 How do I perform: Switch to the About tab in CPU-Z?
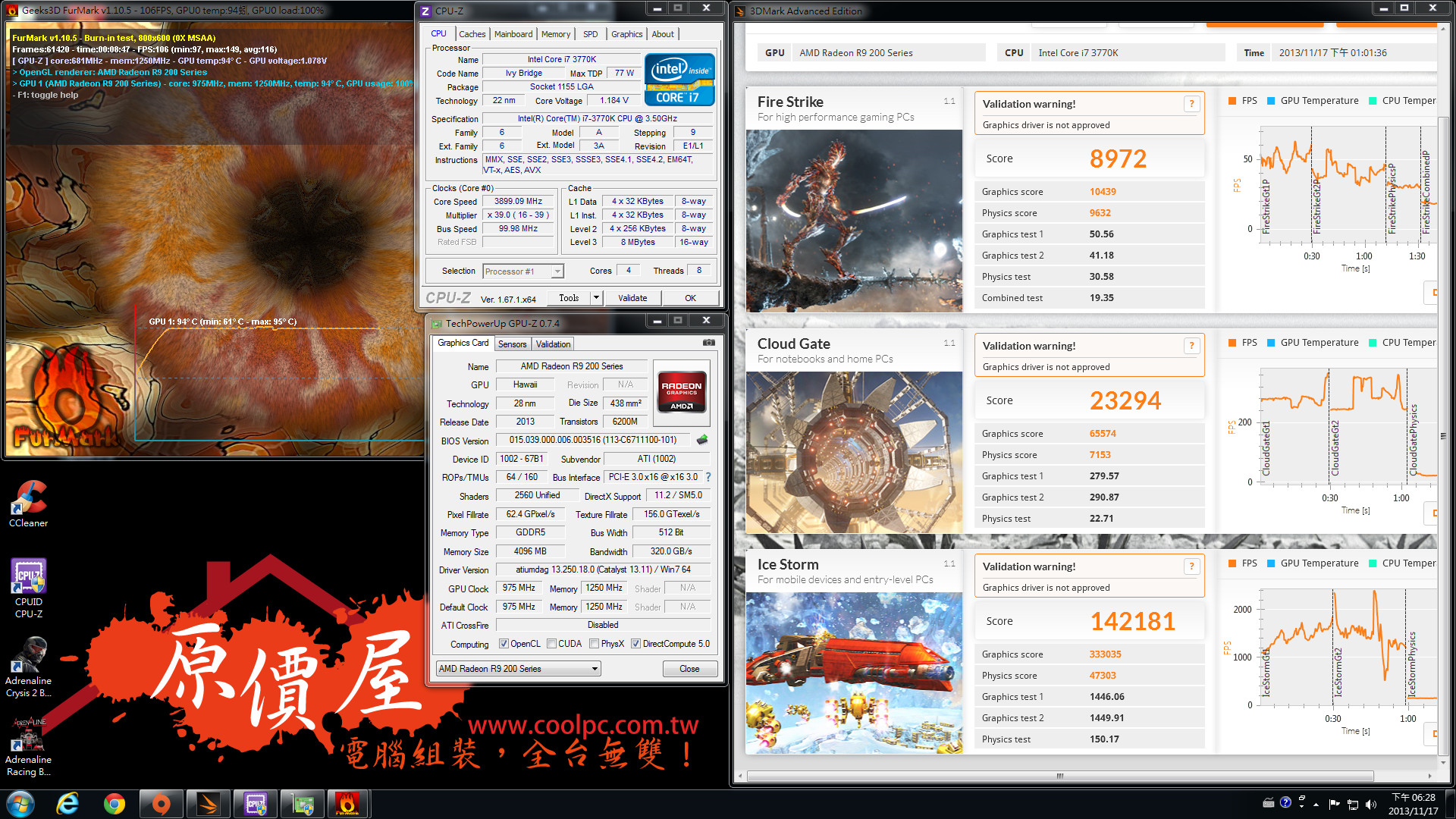tap(663, 34)
